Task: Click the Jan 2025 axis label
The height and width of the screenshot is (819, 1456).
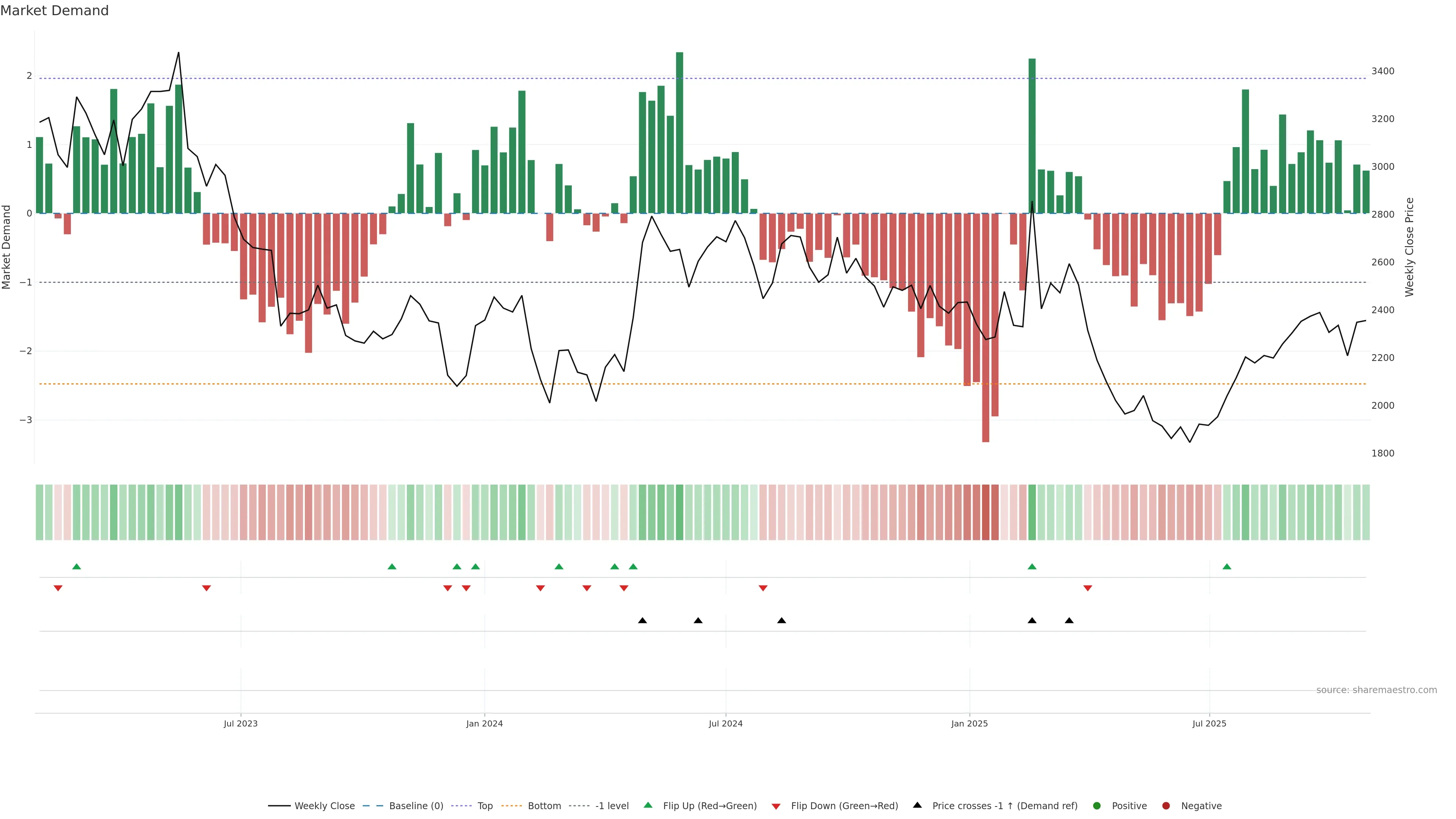Action: [x=970, y=723]
